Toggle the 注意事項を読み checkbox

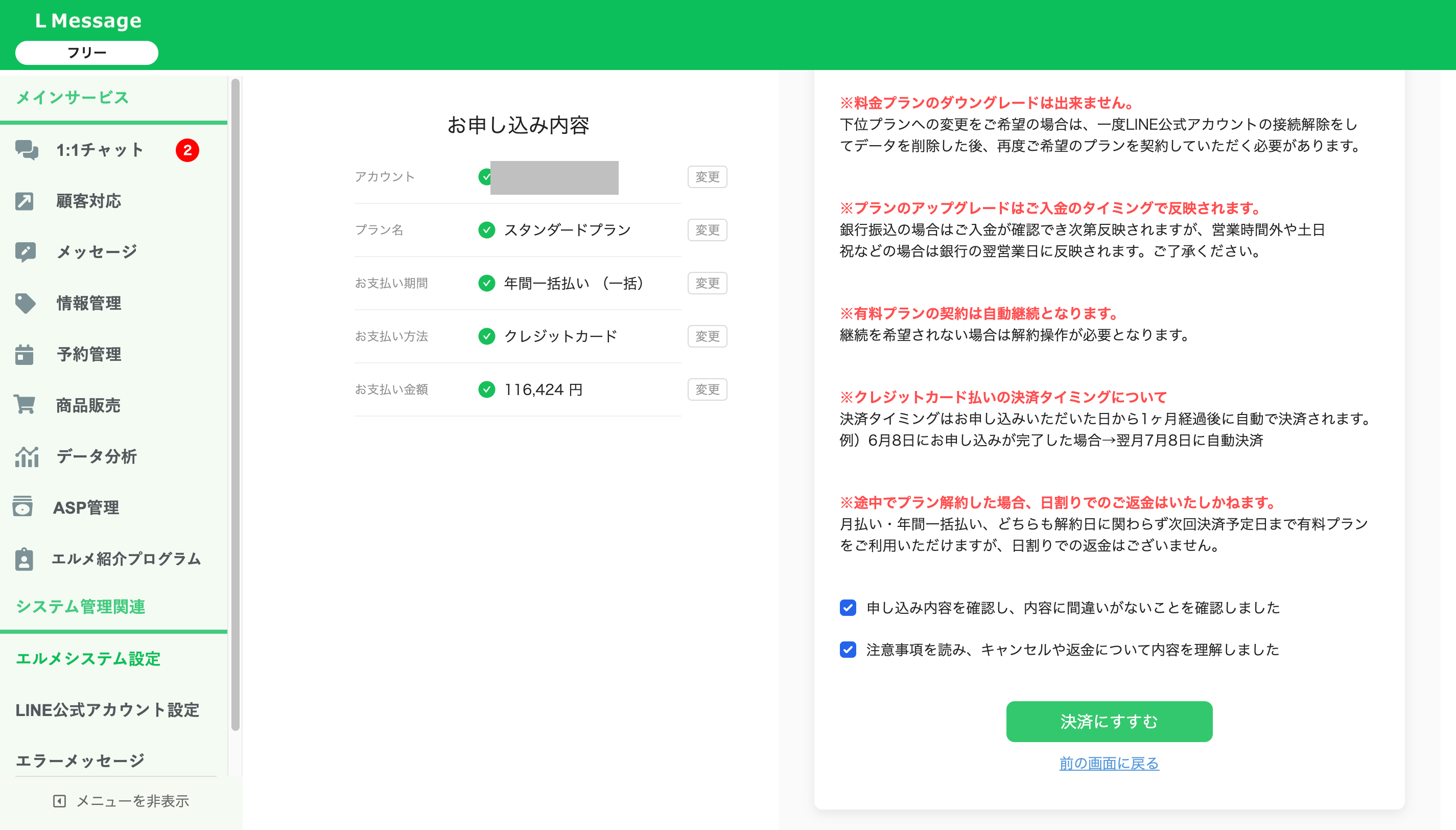[x=848, y=649]
